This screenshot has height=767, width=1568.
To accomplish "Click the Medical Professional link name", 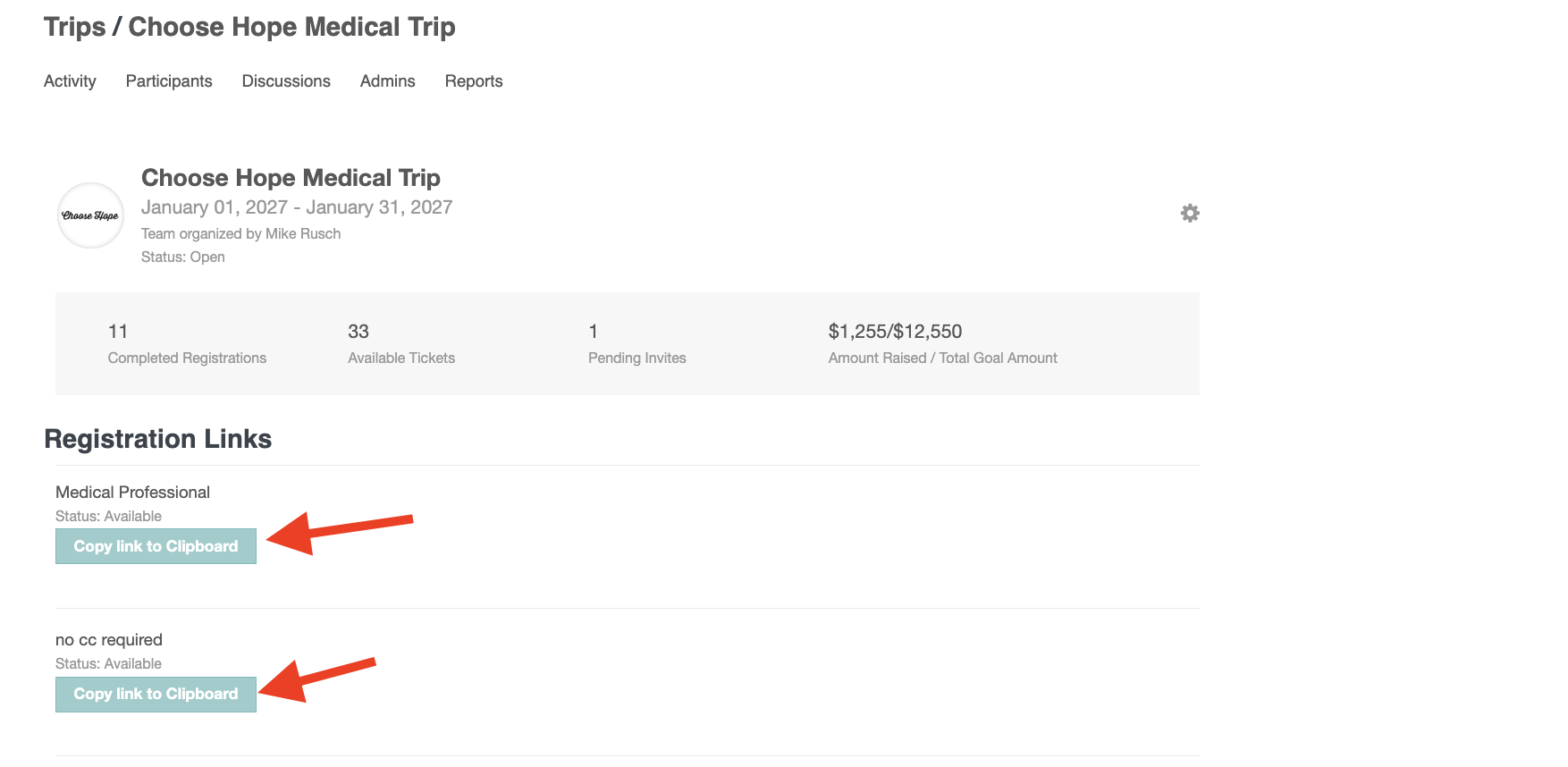I will [x=132, y=493].
